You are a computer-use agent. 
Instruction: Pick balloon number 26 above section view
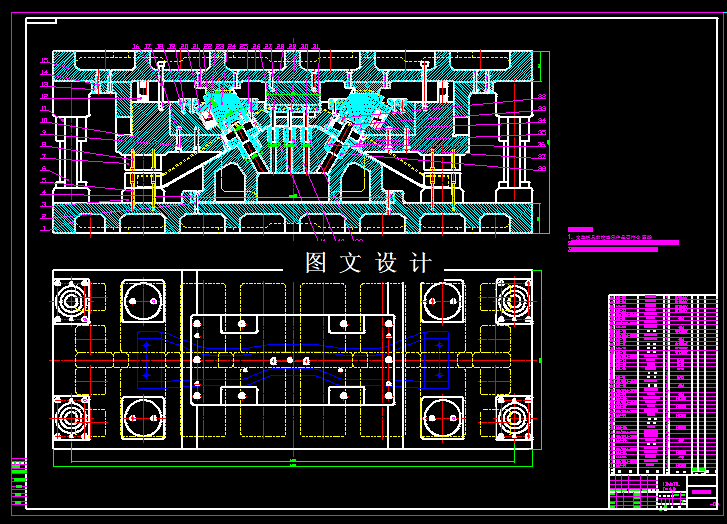point(256,46)
